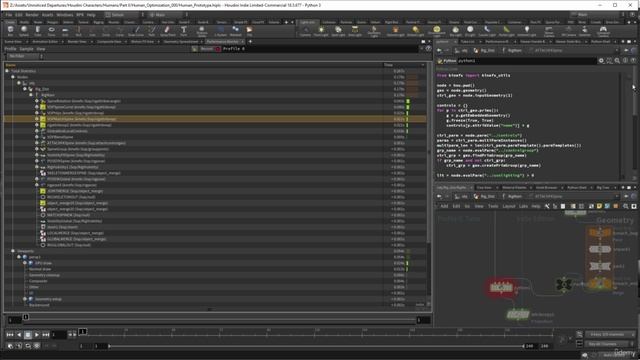Click the Time column header

coord(404,65)
